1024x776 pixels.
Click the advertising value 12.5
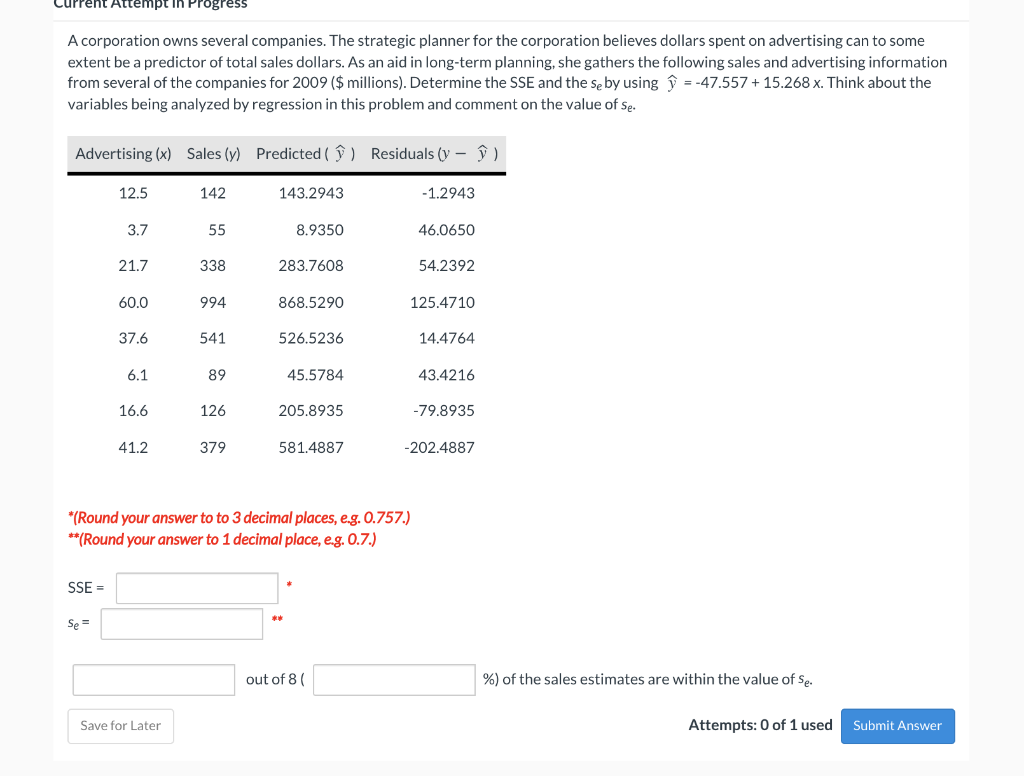click(x=133, y=193)
